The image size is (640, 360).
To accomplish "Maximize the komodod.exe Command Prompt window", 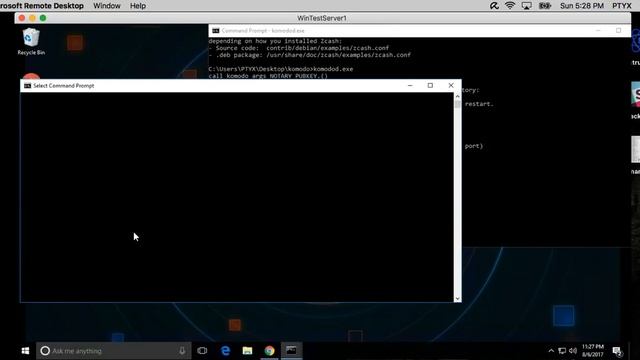I will [618, 31].
